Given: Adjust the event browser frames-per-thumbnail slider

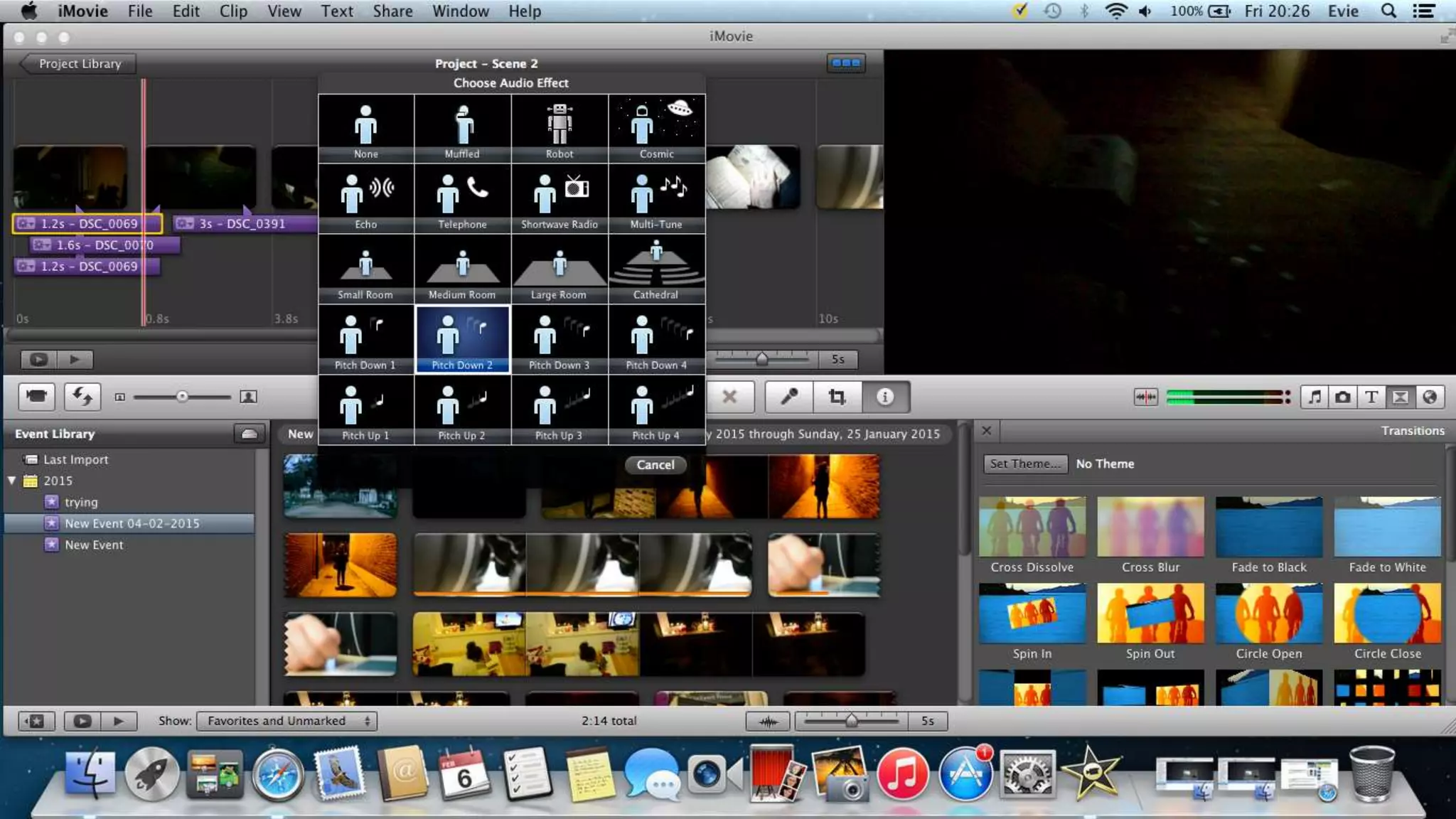Looking at the screenshot, I should tap(852, 721).
